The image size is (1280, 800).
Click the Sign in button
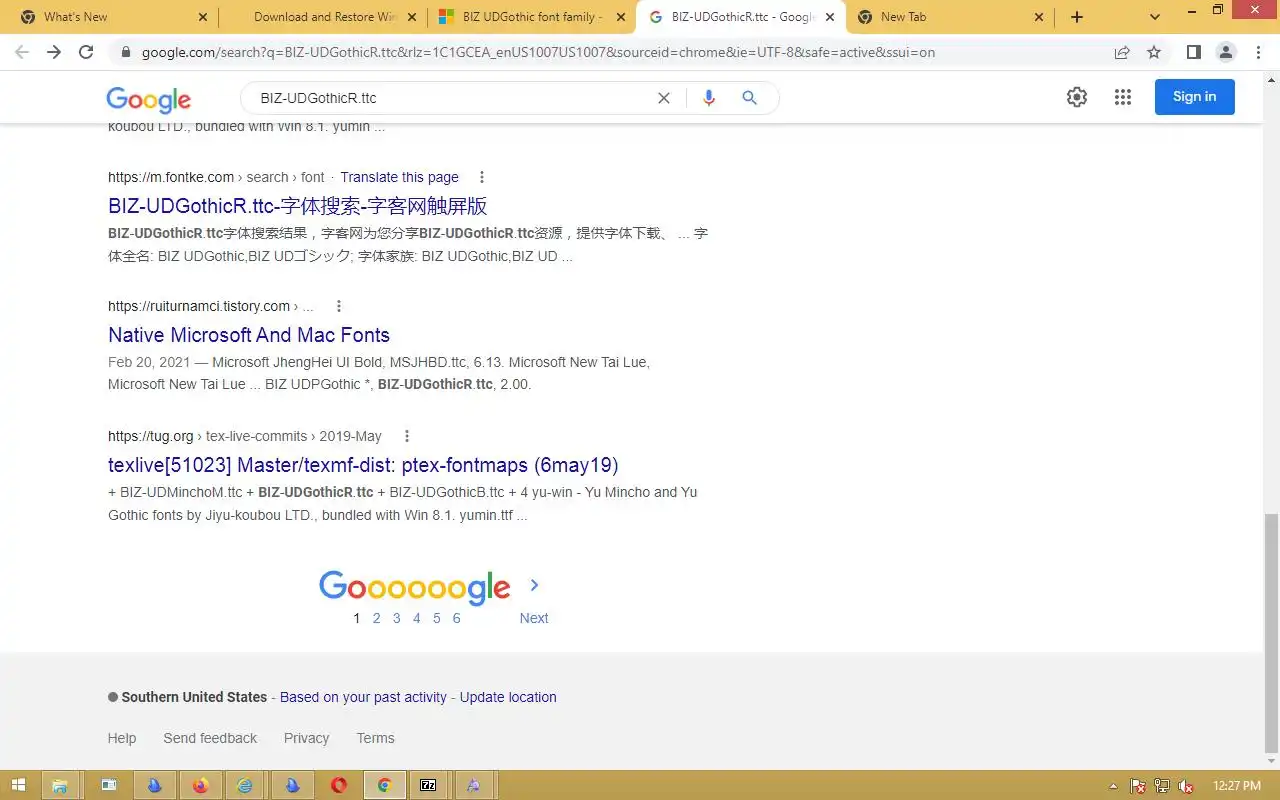[1195, 97]
